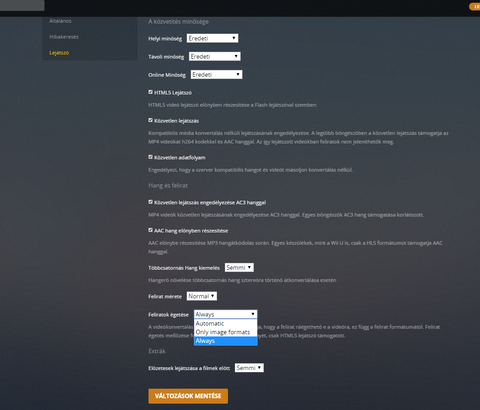Open the Általános settings section
The height and width of the screenshot is (410, 480).
click(60, 21)
